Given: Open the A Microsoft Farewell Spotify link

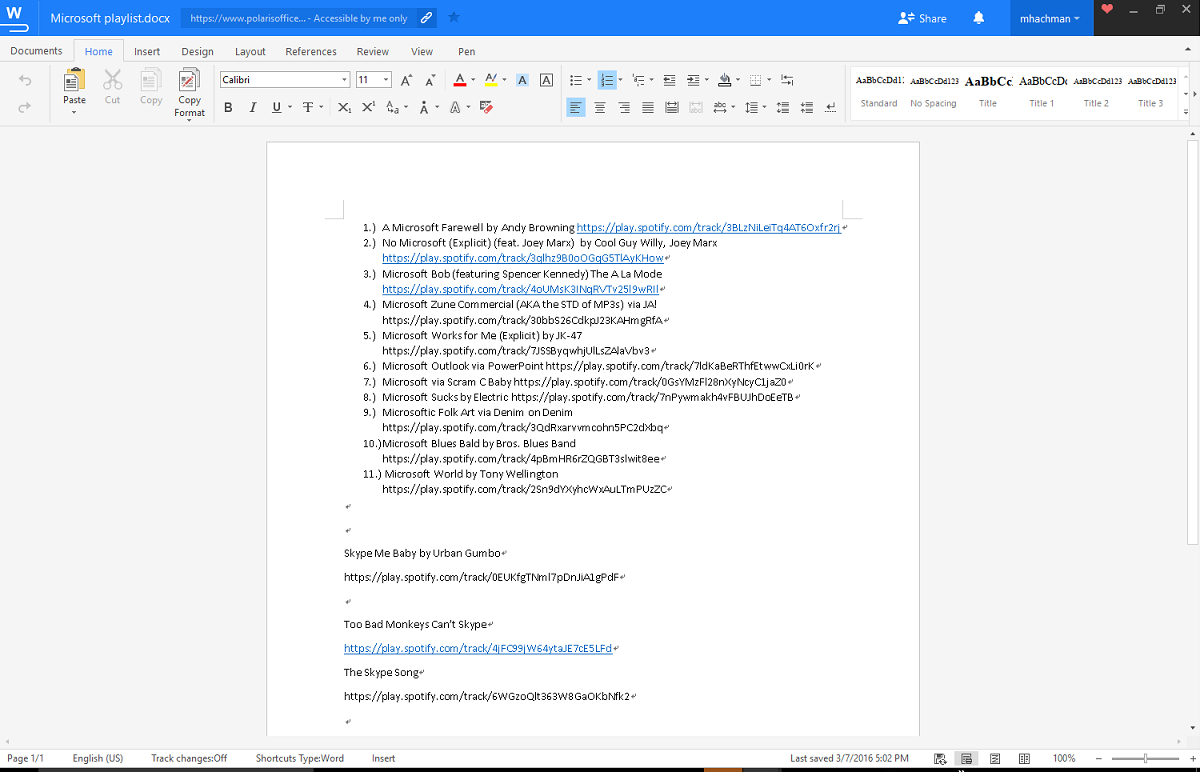Looking at the screenshot, I should click(708, 228).
